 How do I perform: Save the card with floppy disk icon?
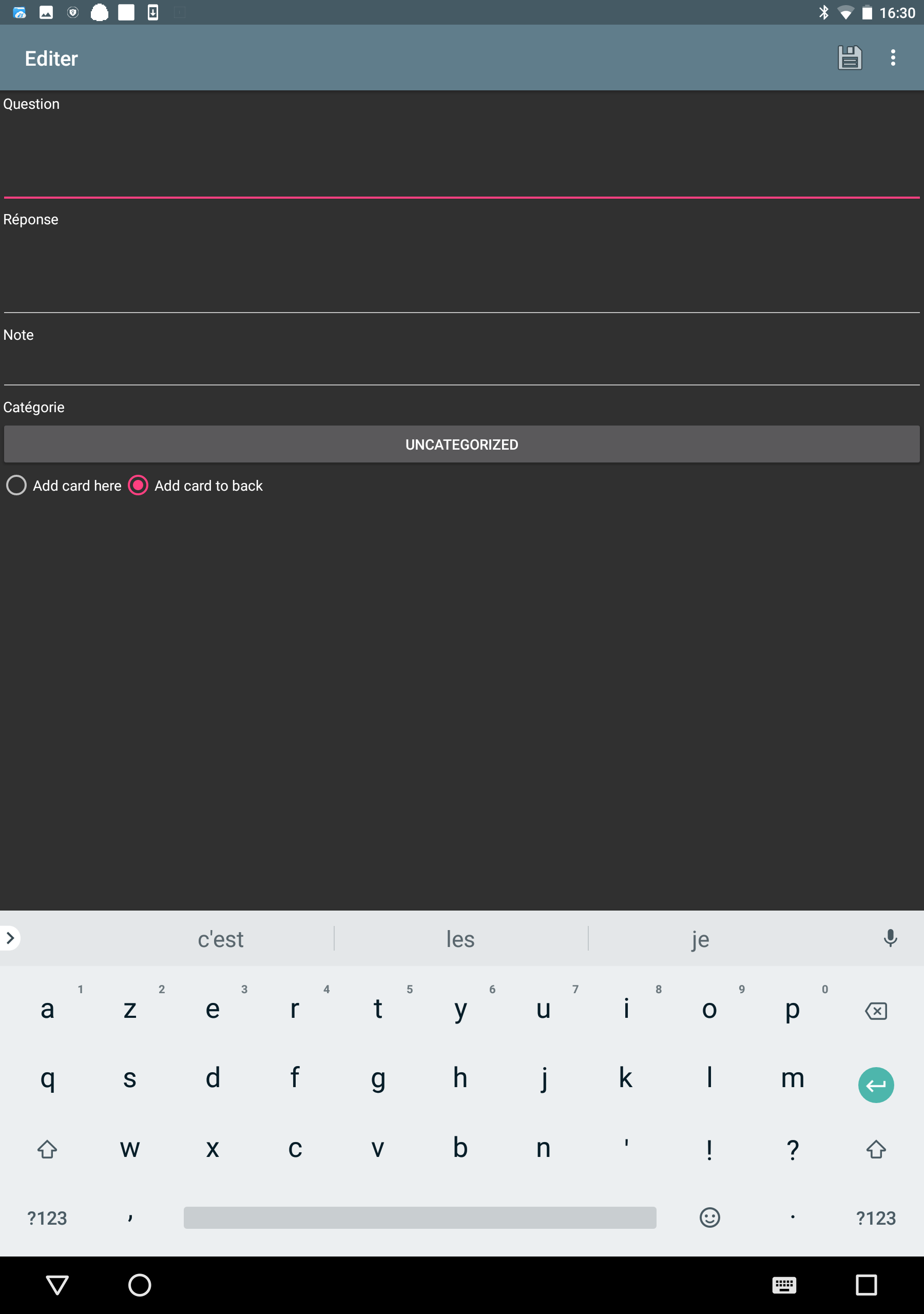(850, 58)
